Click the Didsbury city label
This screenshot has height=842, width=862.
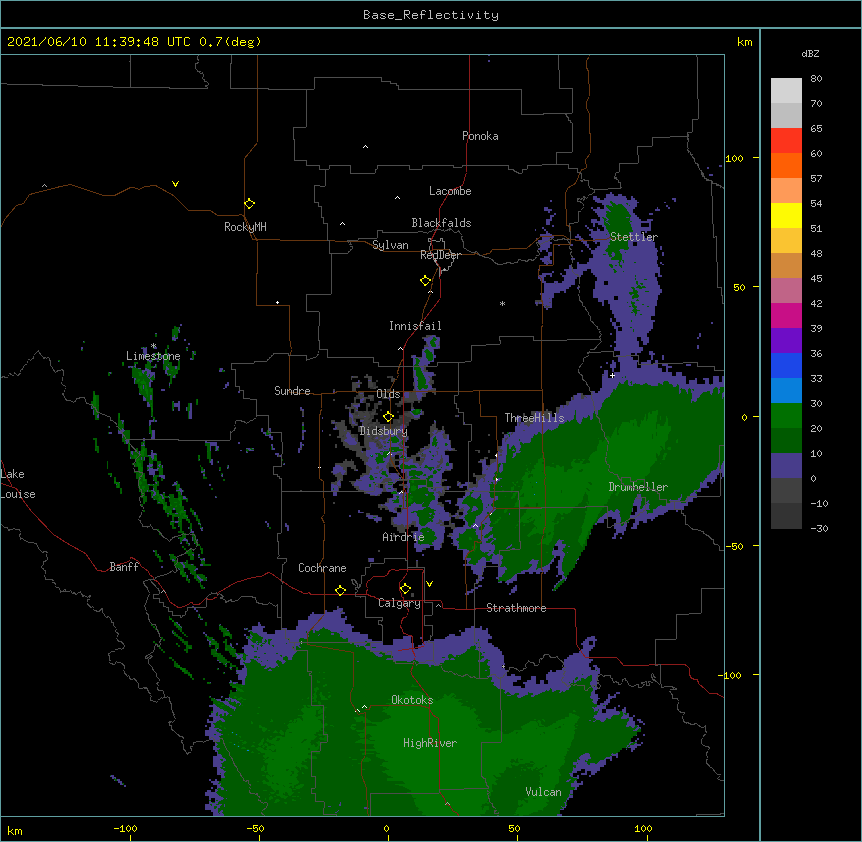383,431
